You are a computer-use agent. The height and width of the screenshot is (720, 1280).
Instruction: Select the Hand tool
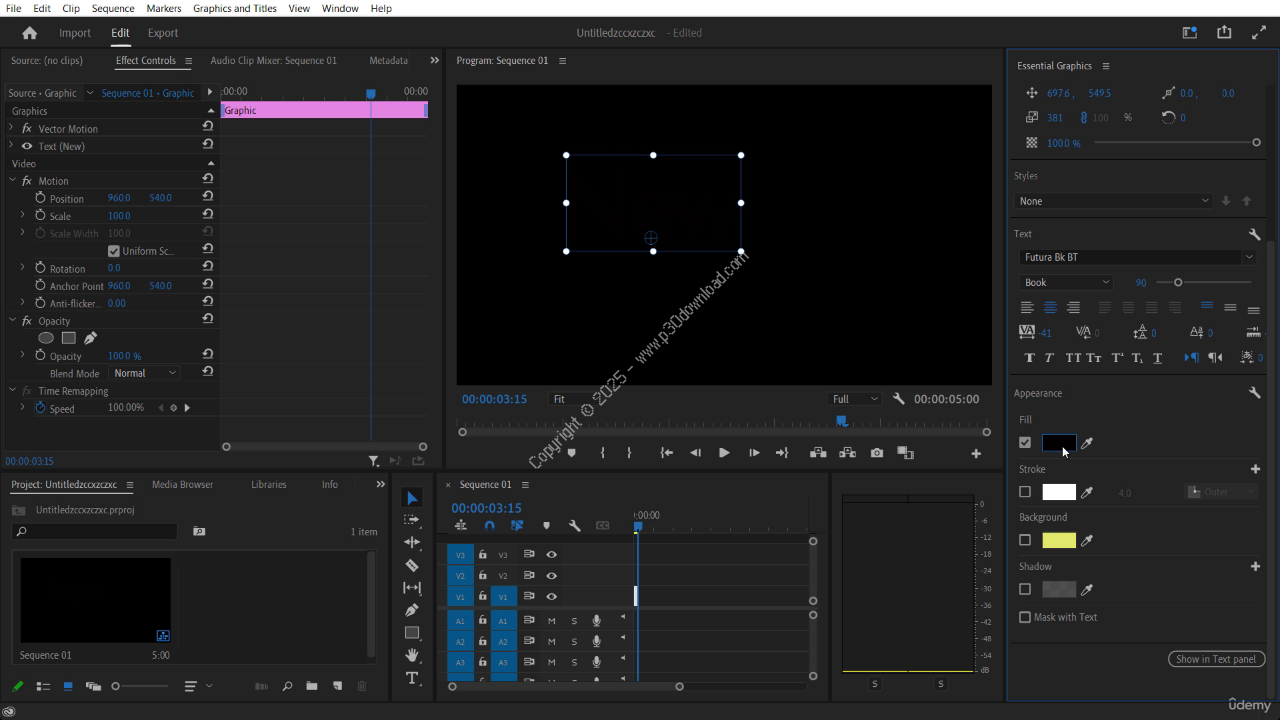[412, 655]
